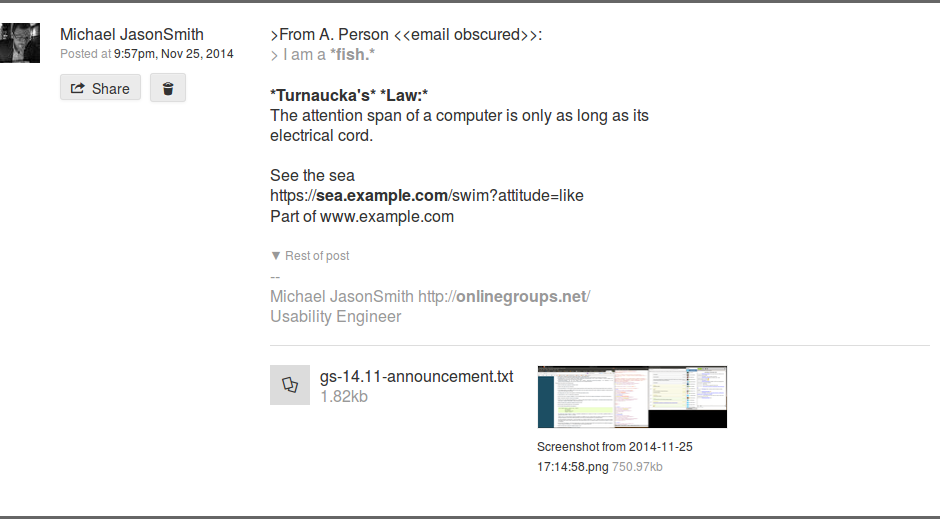
Task: Select author name Michael JasonSmith at top
Action: click(132, 34)
